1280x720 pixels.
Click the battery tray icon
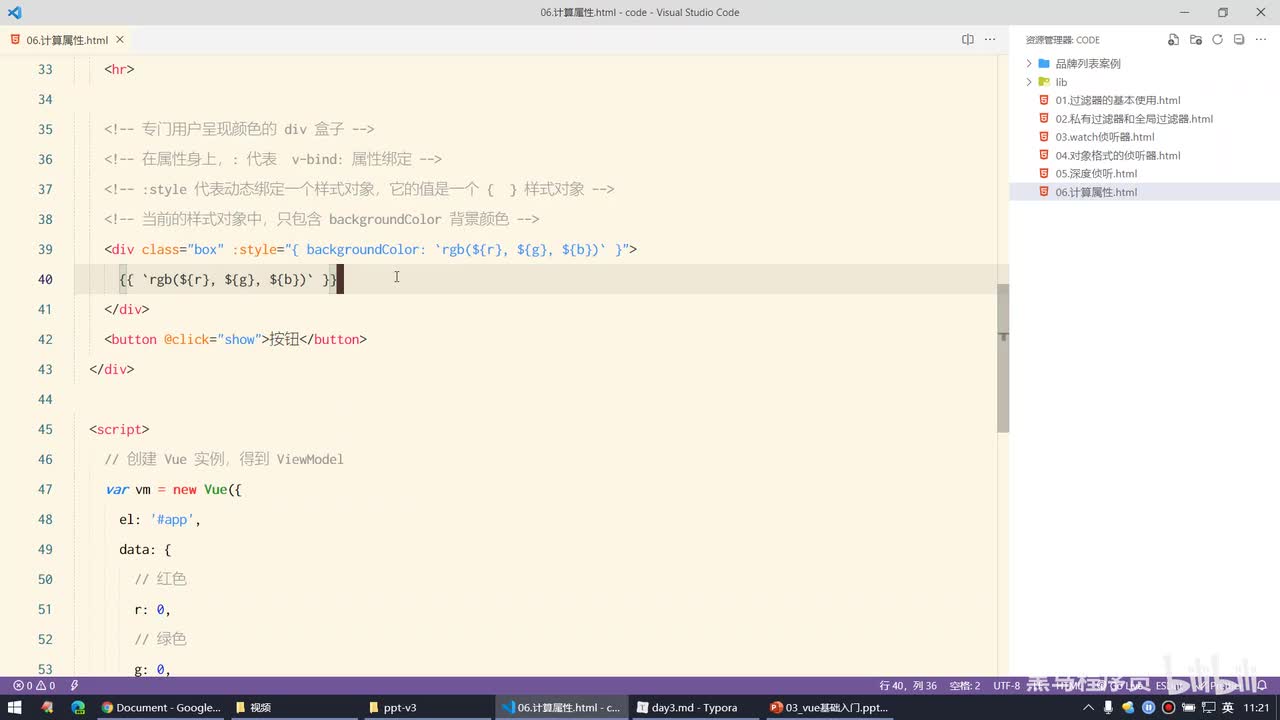[1188, 707]
